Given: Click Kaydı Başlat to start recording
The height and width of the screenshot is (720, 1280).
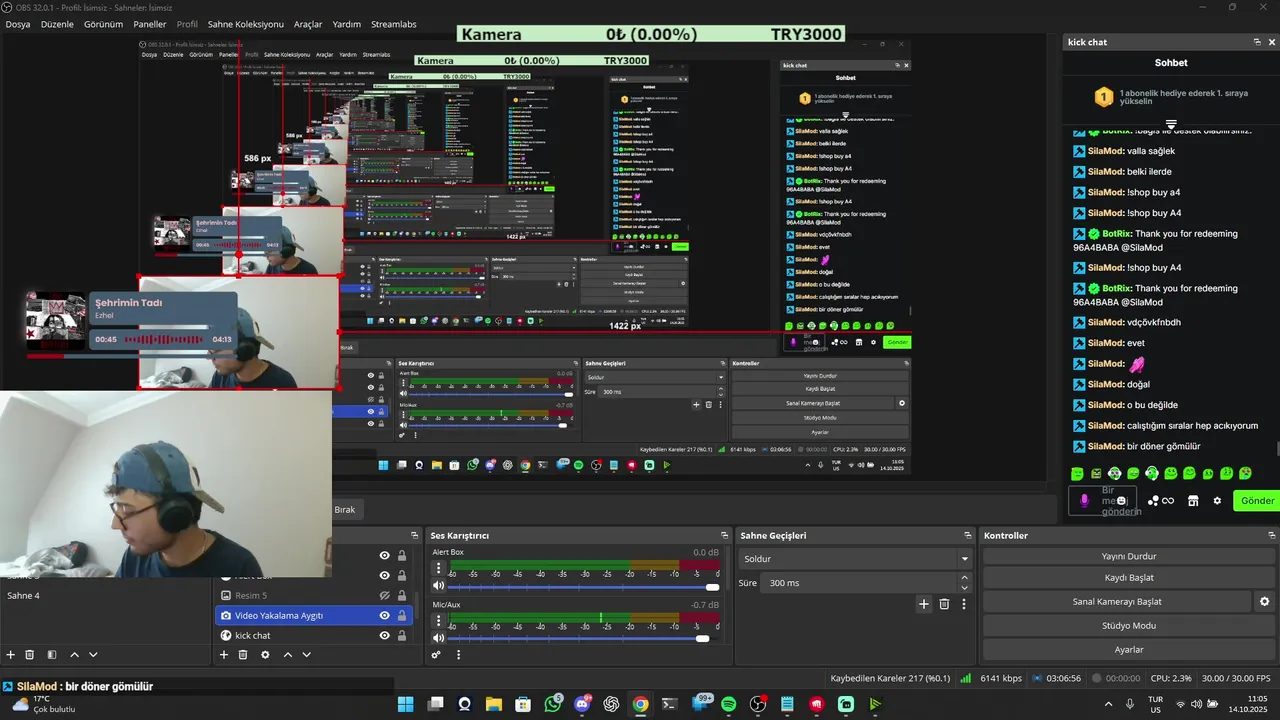Looking at the screenshot, I should pyautogui.click(x=1129, y=578).
